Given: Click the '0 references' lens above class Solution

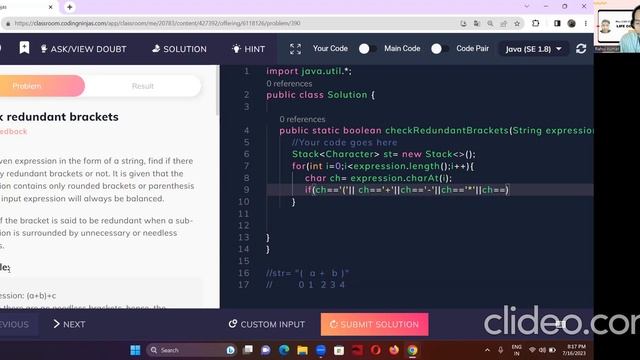Looking at the screenshot, I should coord(289,84).
